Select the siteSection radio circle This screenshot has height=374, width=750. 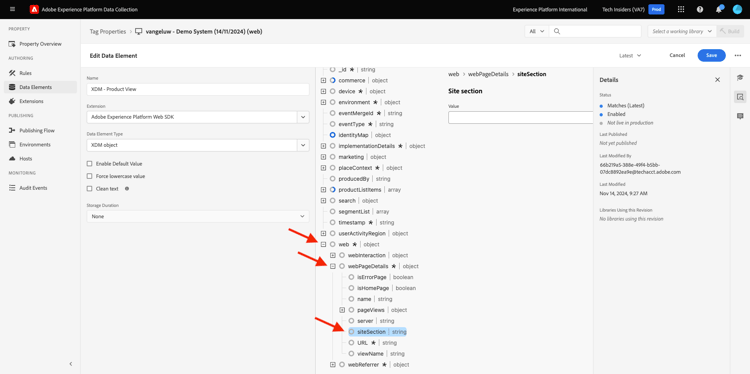point(352,331)
